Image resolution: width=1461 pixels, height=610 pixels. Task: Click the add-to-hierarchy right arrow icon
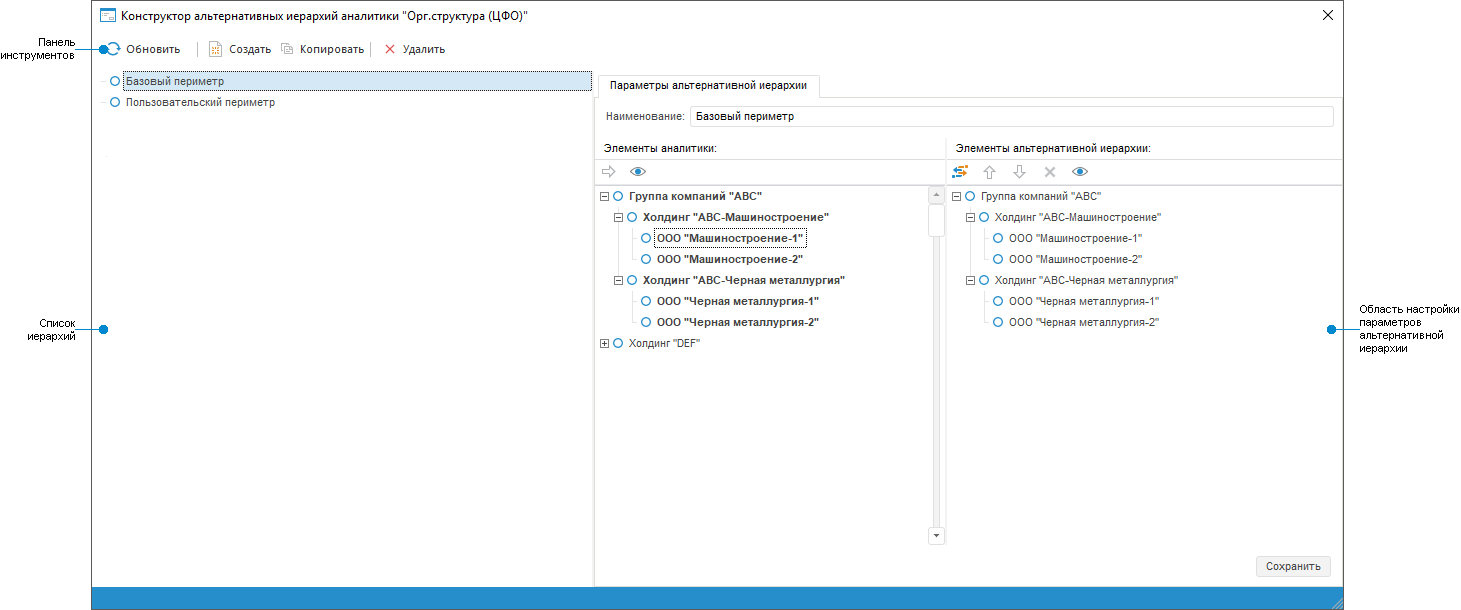(x=608, y=172)
